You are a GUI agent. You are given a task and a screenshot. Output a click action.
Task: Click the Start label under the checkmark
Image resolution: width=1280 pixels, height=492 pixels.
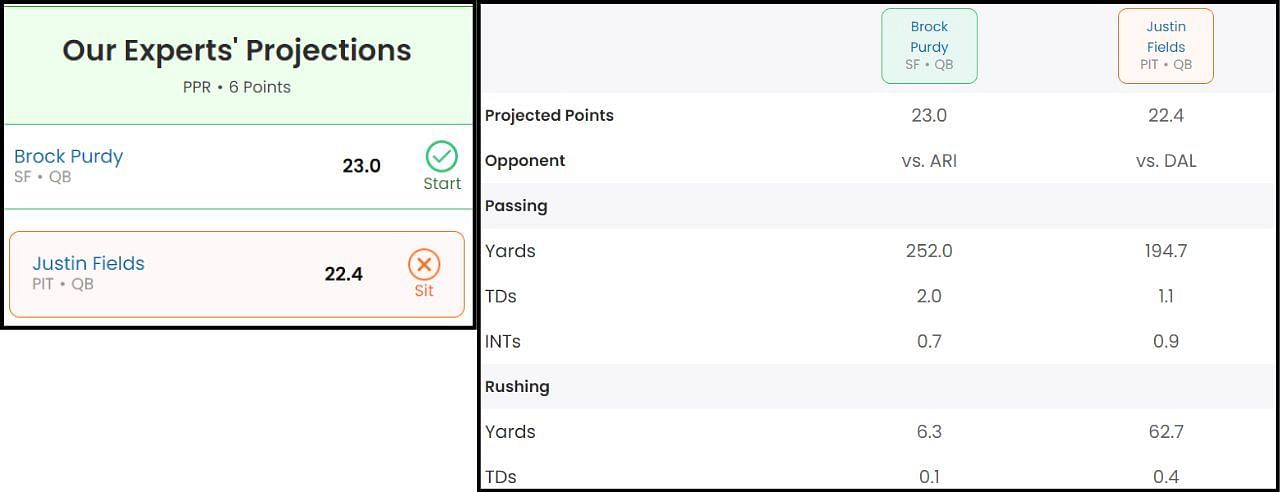pos(442,183)
